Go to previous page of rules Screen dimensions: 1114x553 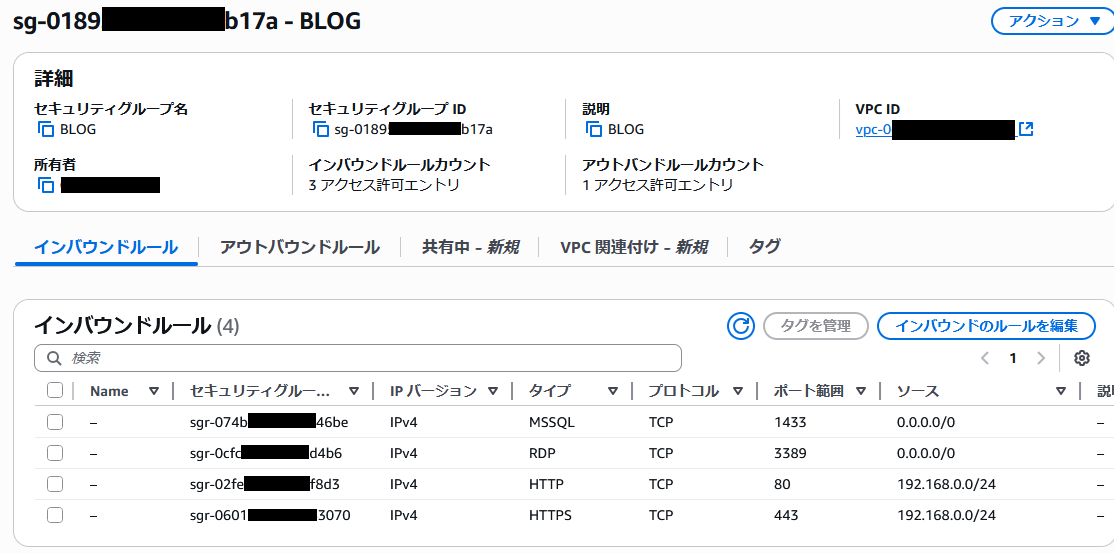[x=985, y=358]
